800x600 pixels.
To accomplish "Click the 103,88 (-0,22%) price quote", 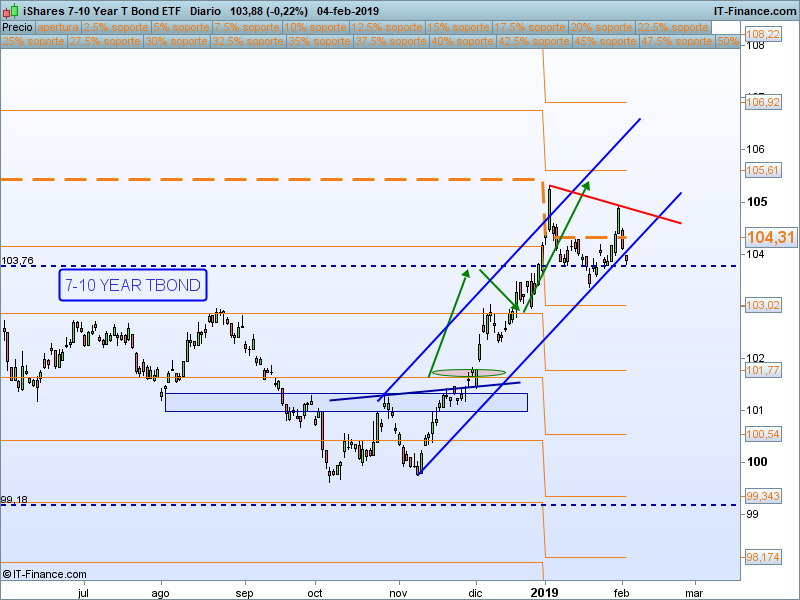I will tap(268, 11).
